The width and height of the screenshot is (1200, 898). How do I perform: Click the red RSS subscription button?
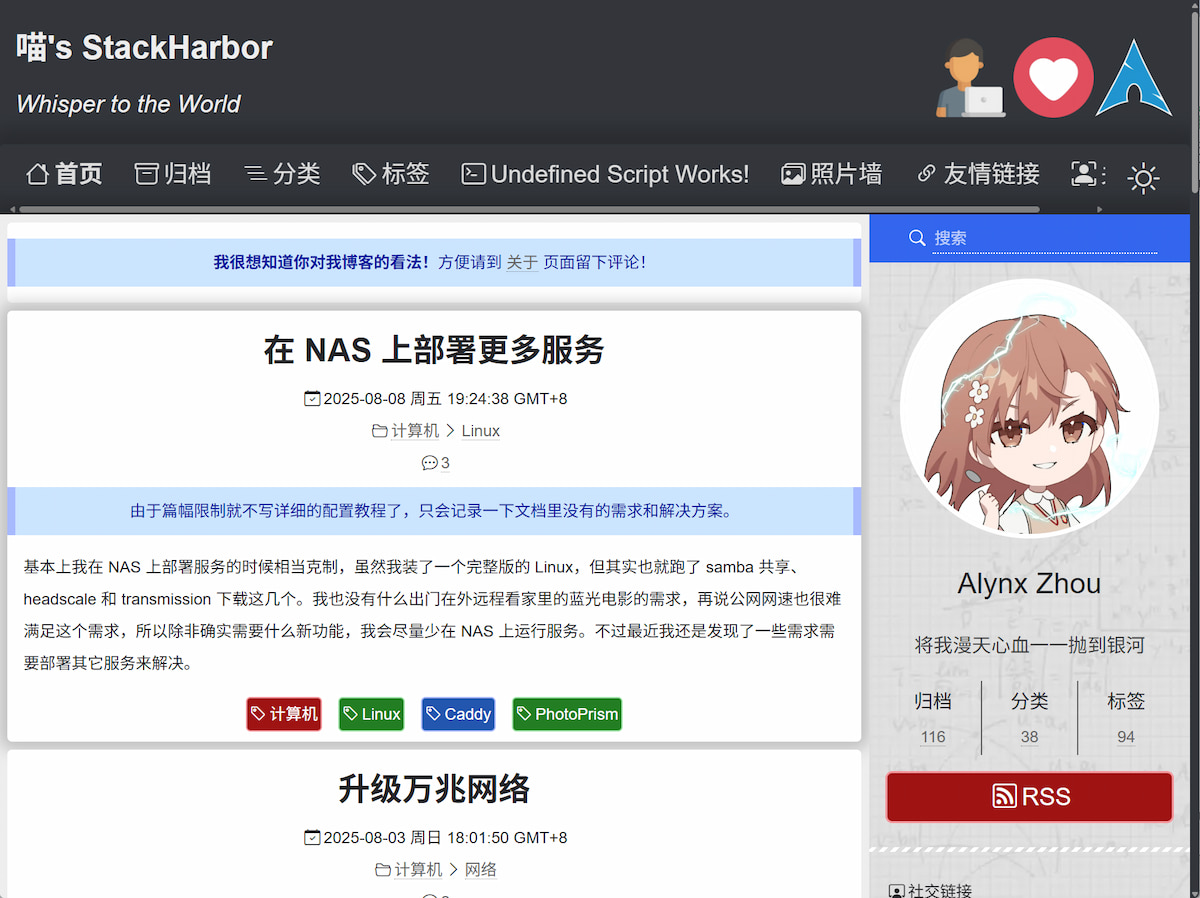coord(1028,796)
